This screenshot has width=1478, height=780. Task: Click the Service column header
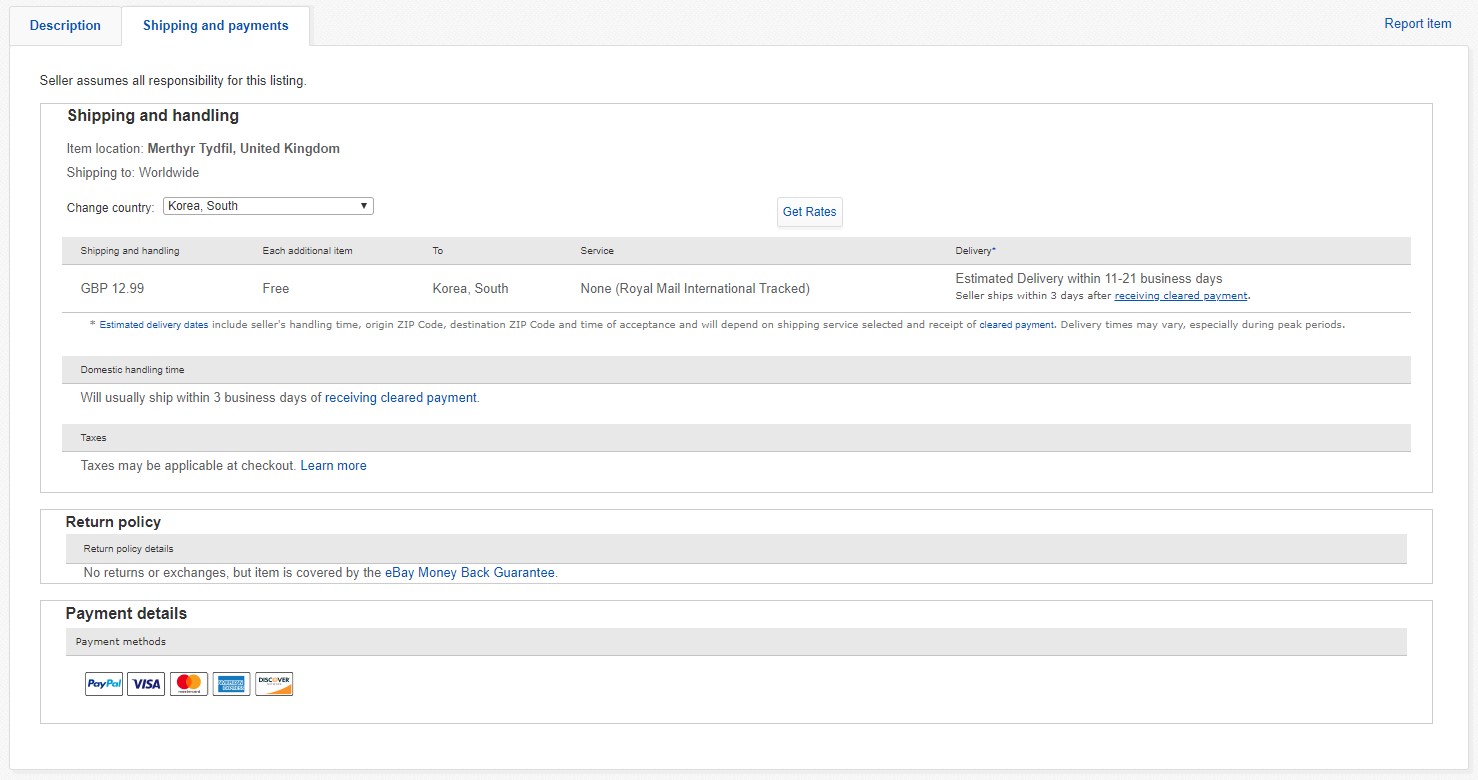click(597, 251)
